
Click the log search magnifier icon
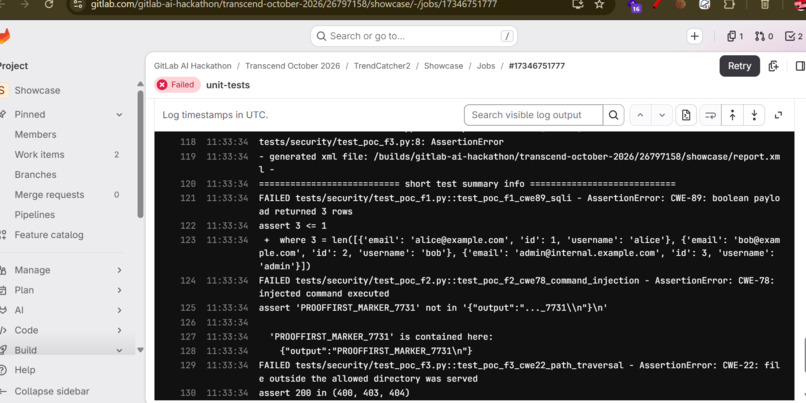tap(613, 115)
